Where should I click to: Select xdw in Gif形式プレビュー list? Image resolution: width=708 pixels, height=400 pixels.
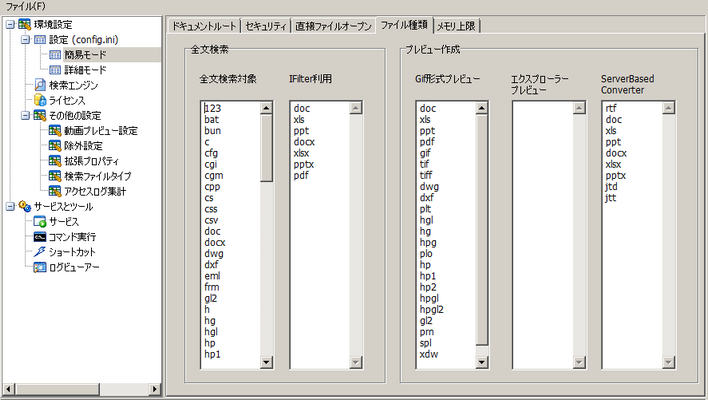click(429, 354)
